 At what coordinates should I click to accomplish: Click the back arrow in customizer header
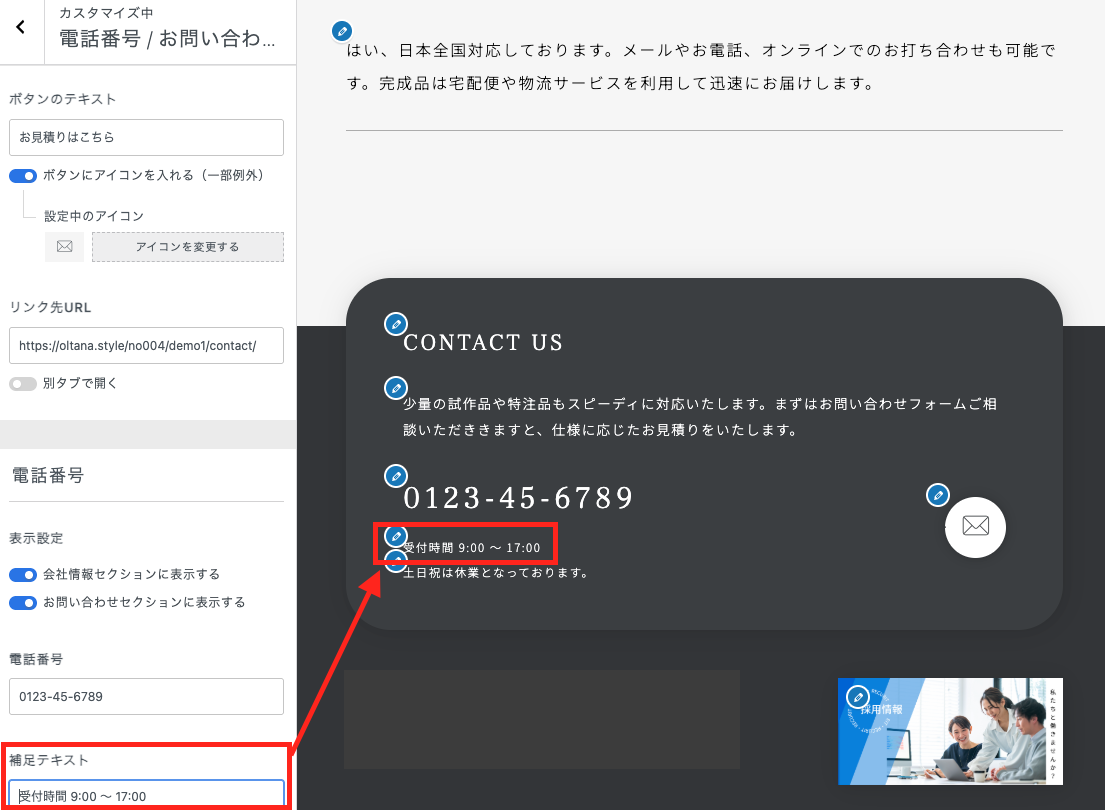click(x=21, y=28)
